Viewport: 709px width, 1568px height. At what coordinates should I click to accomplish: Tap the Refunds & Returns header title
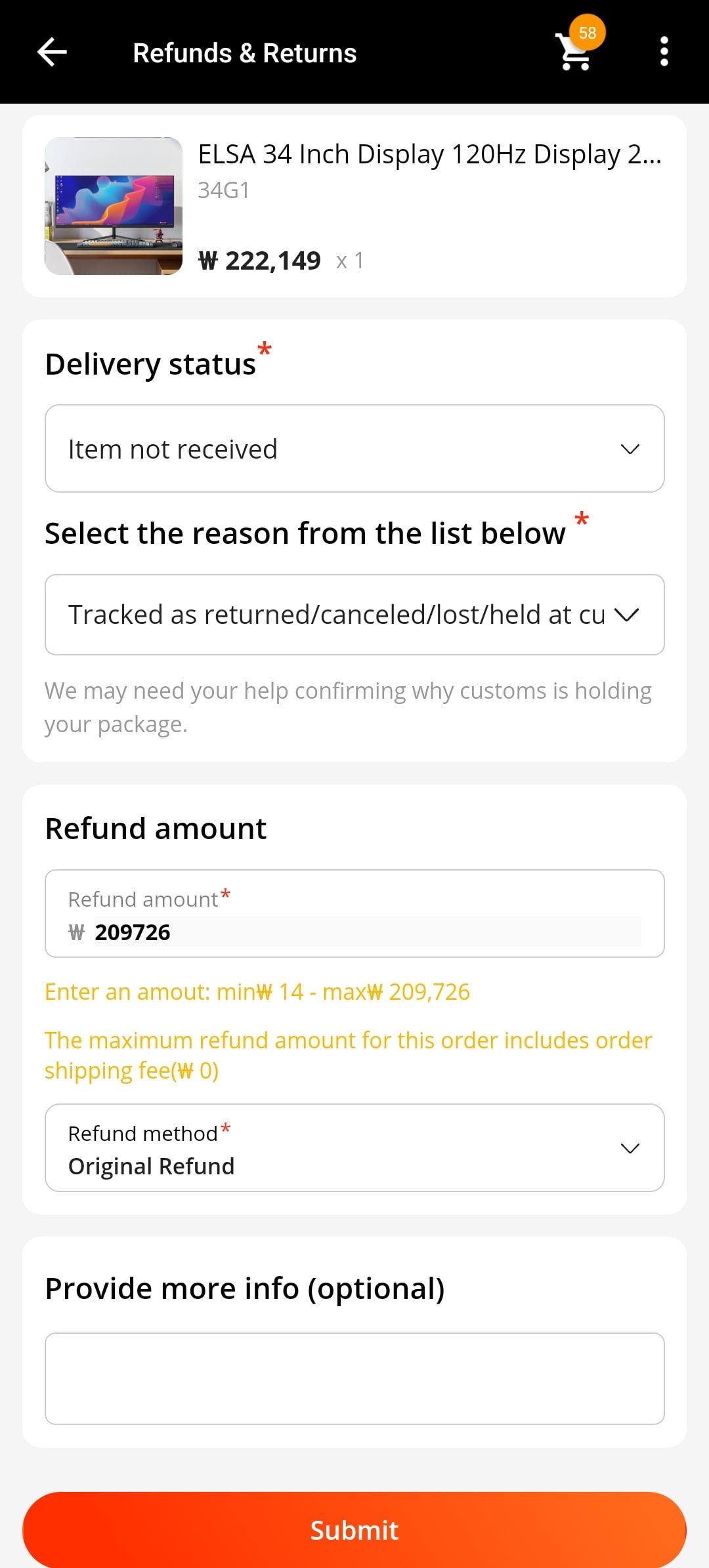tap(245, 53)
